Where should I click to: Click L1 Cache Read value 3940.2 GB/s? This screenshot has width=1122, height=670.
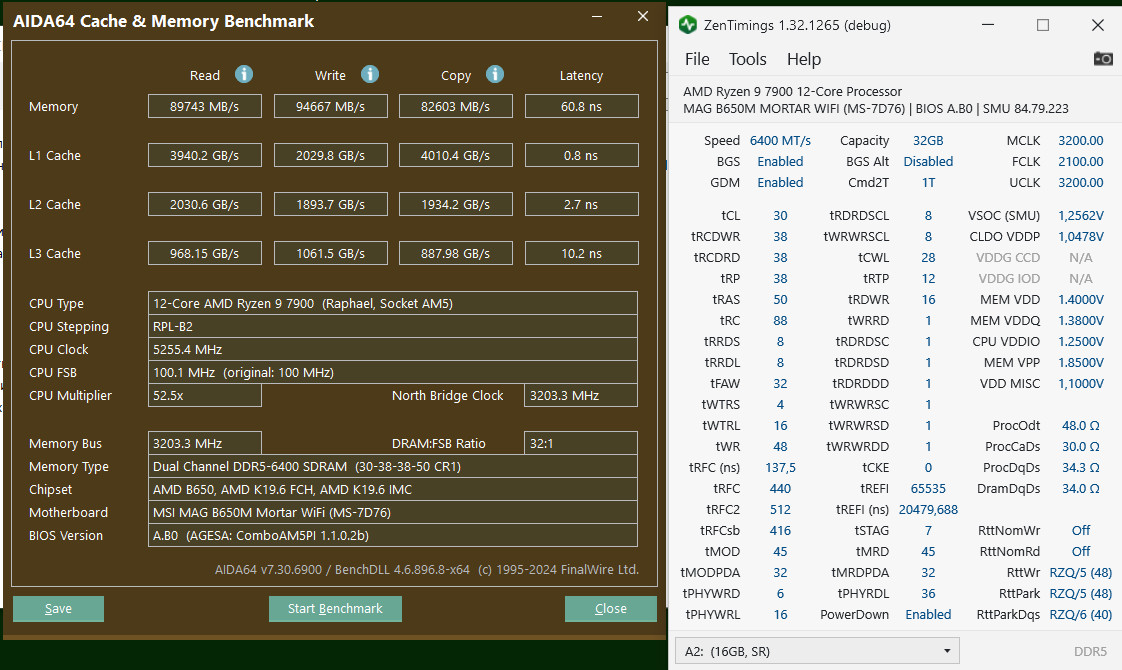pyautogui.click(x=205, y=155)
